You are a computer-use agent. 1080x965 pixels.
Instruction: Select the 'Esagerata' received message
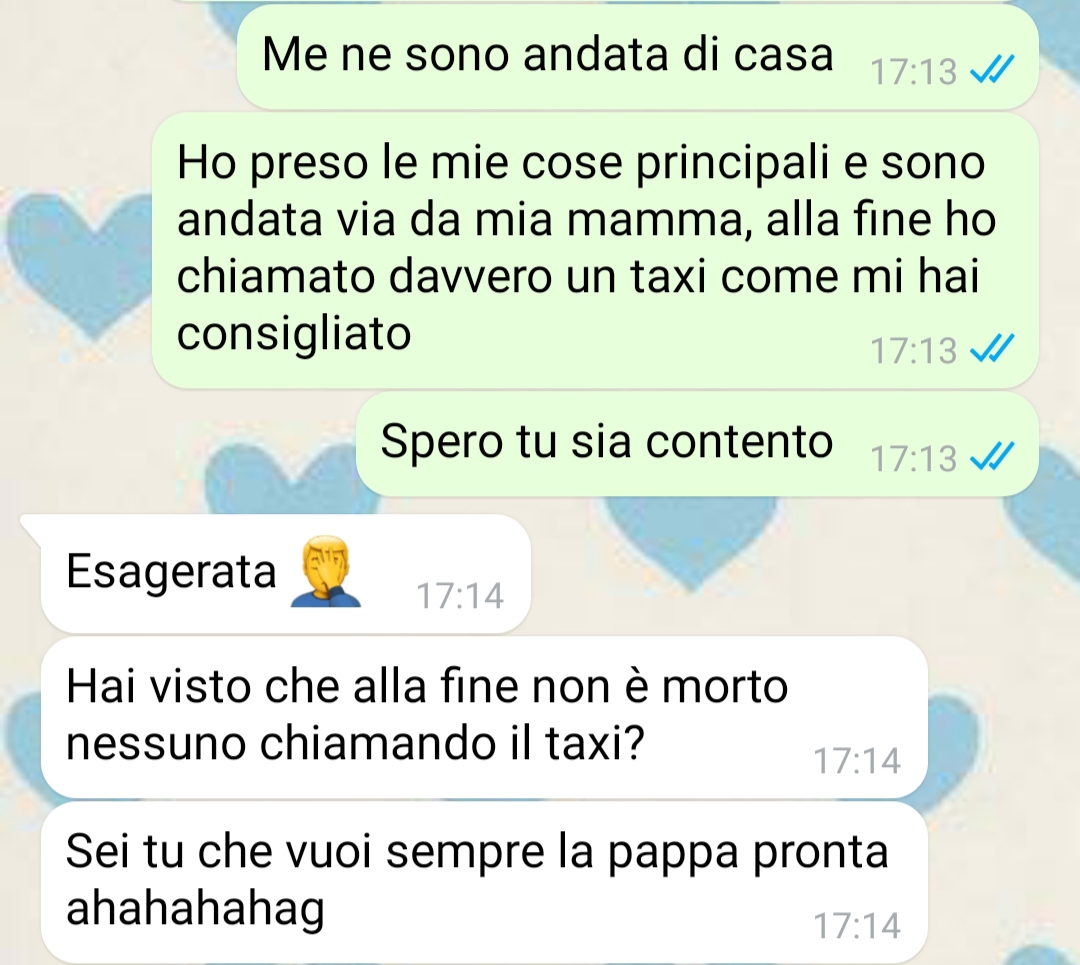286,573
